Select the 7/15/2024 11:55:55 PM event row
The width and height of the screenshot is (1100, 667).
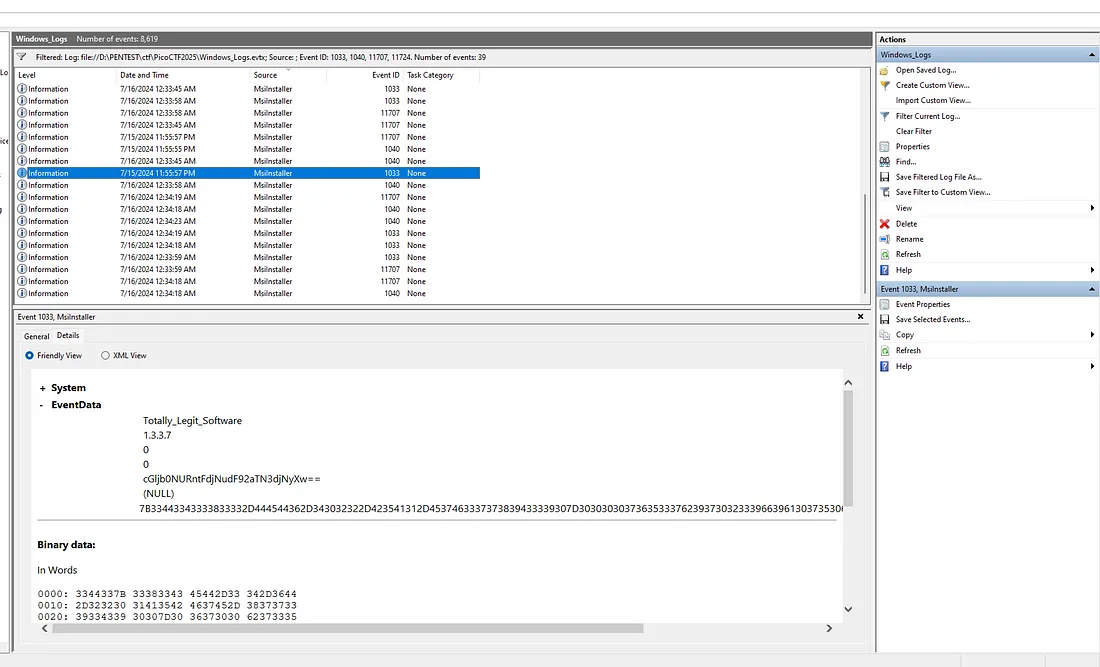[x=248, y=149]
